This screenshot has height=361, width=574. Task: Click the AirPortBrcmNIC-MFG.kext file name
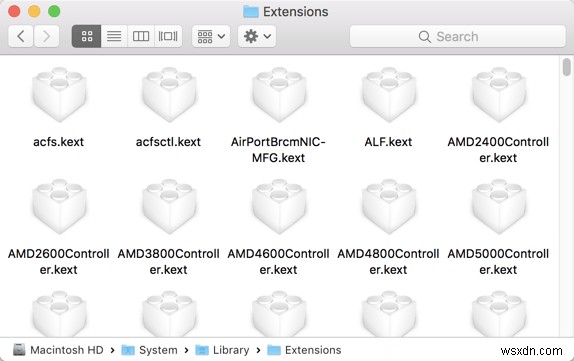click(278, 150)
